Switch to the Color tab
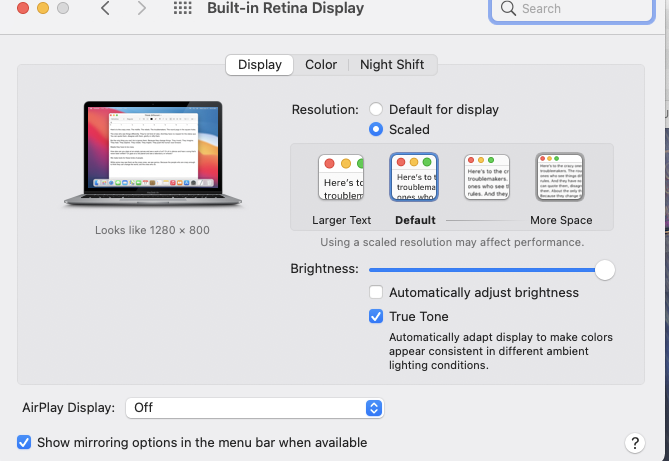Viewport: 669px width, 461px height. pos(321,65)
